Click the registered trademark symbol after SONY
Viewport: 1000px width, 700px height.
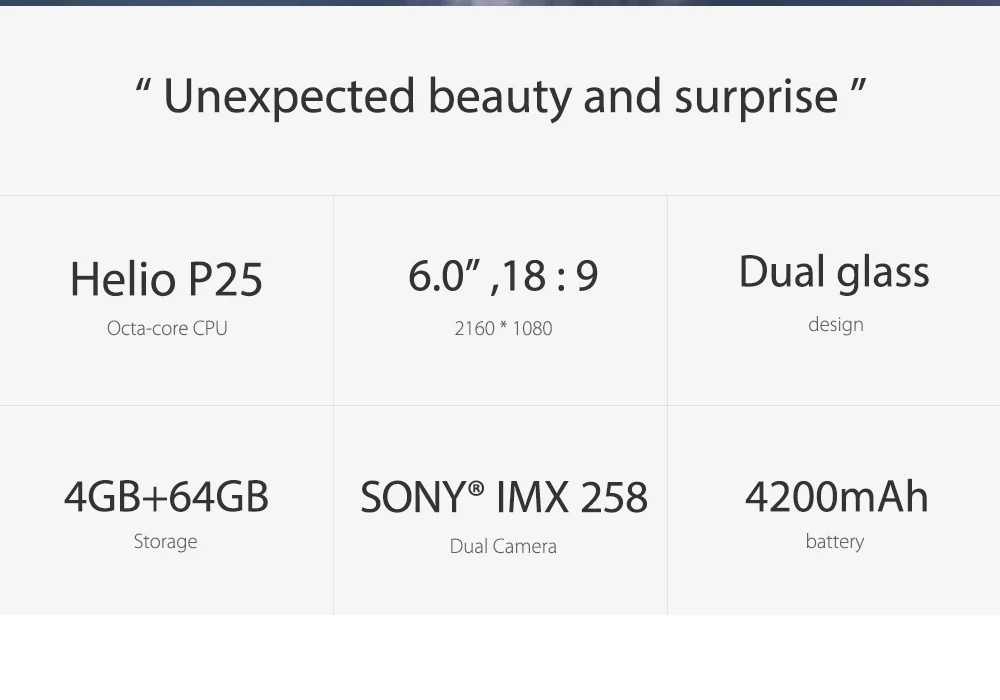point(476,488)
